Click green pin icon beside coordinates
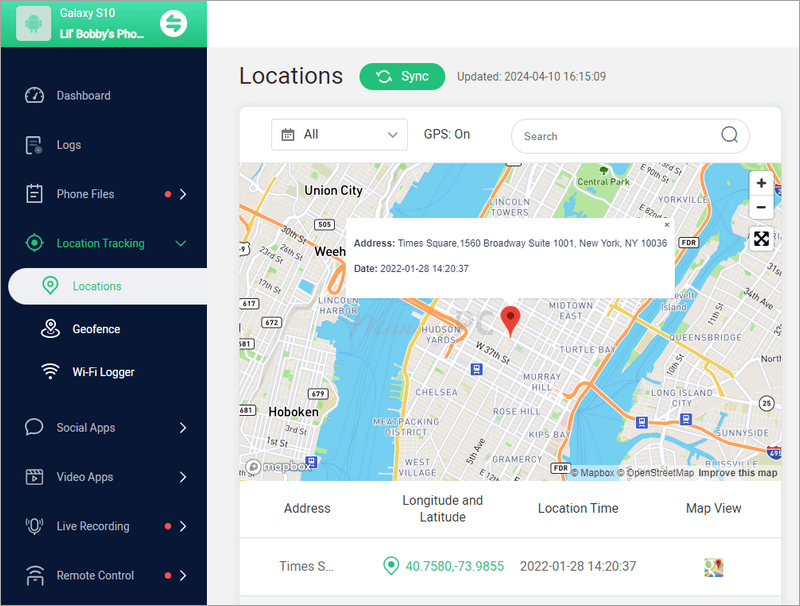The height and width of the screenshot is (606, 800). tap(391, 566)
